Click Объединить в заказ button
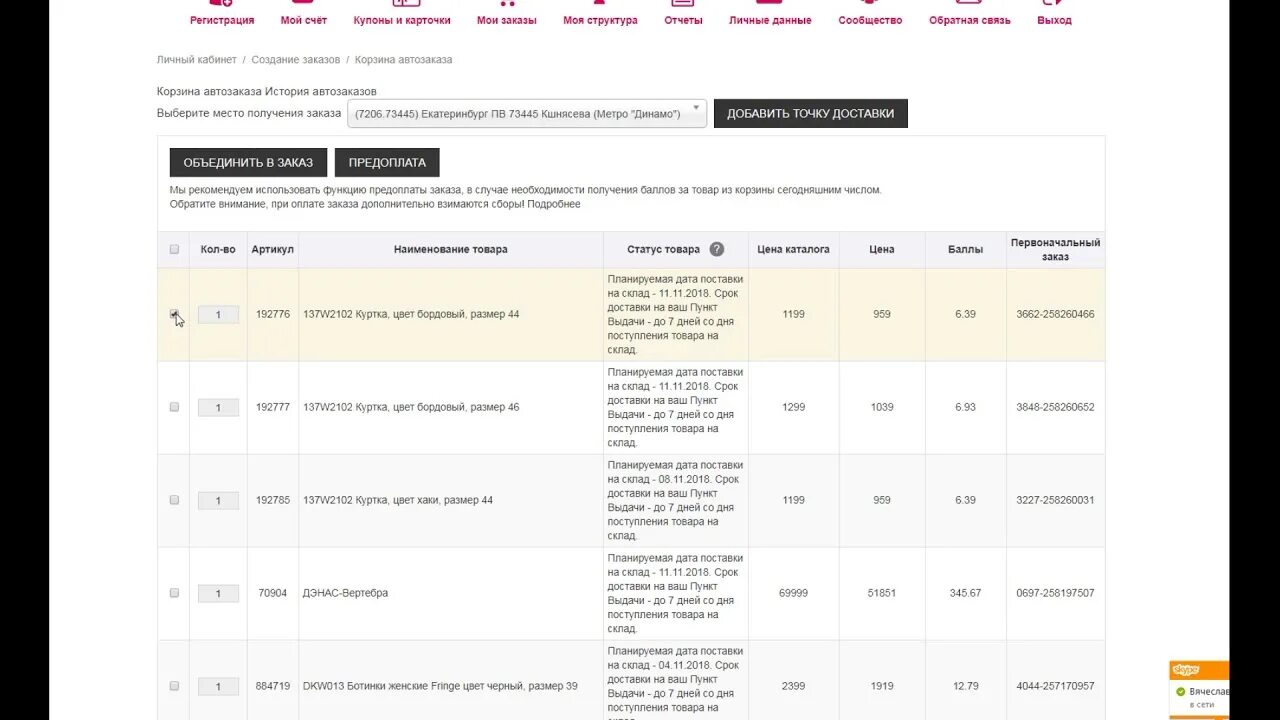The image size is (1280, 720). pos(248,162)
